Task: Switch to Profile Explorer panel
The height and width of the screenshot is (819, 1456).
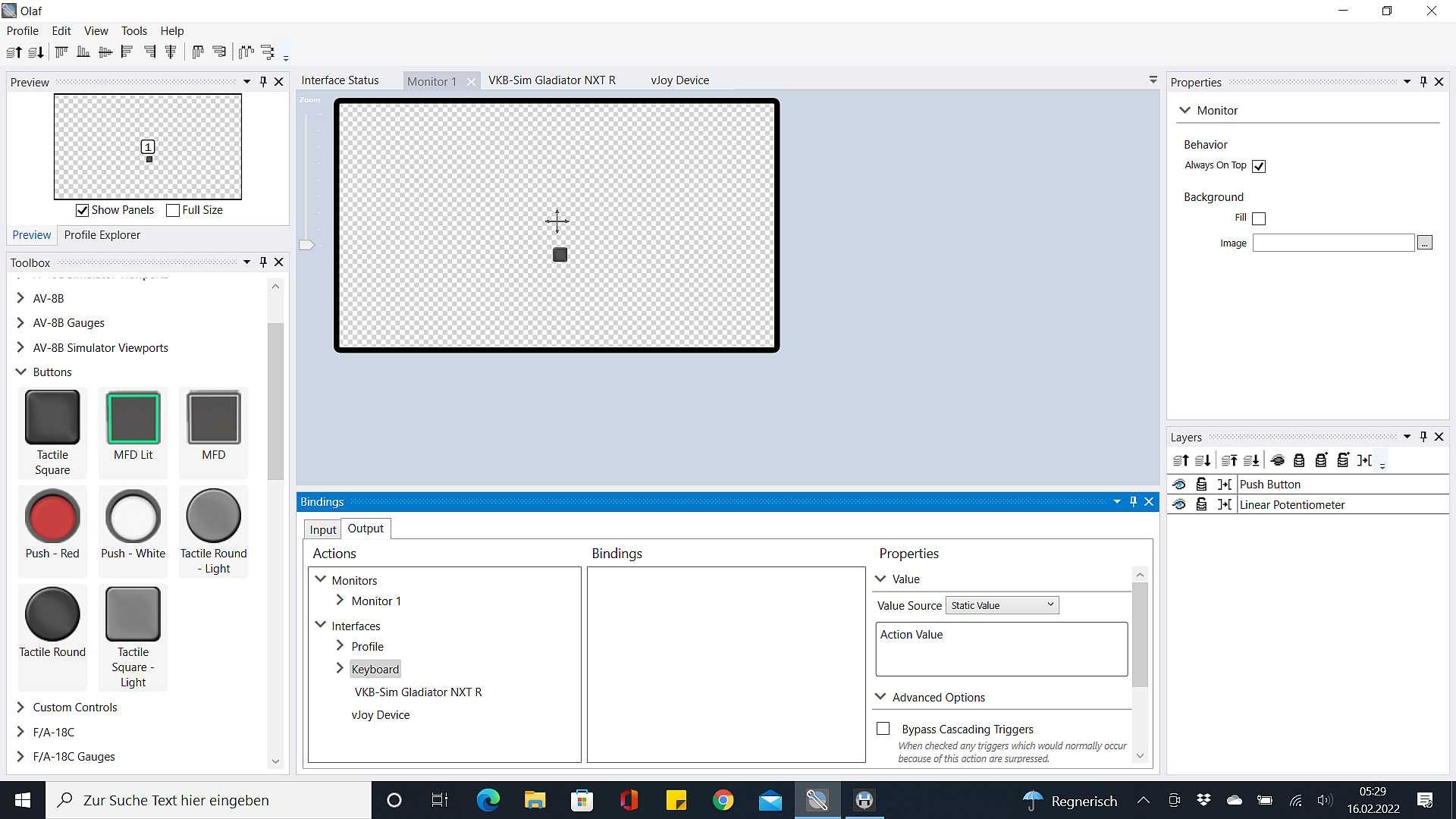Action: pos(102,235)
